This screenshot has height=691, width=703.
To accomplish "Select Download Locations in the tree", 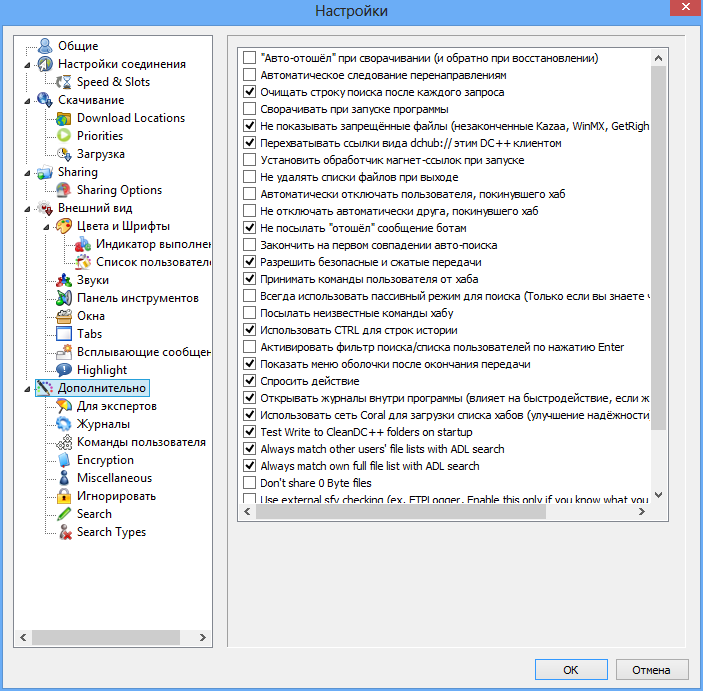I will coord(131,118).
